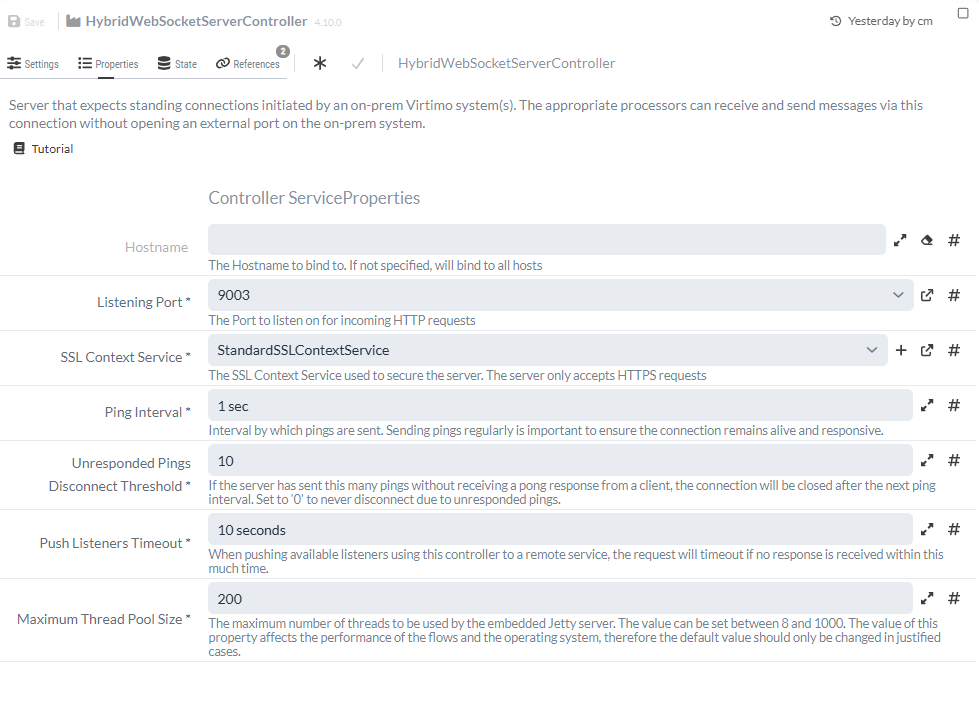
Task: Click the hash icon for Maximum Thread Pool Size
Action: click(x=953, y=598)
